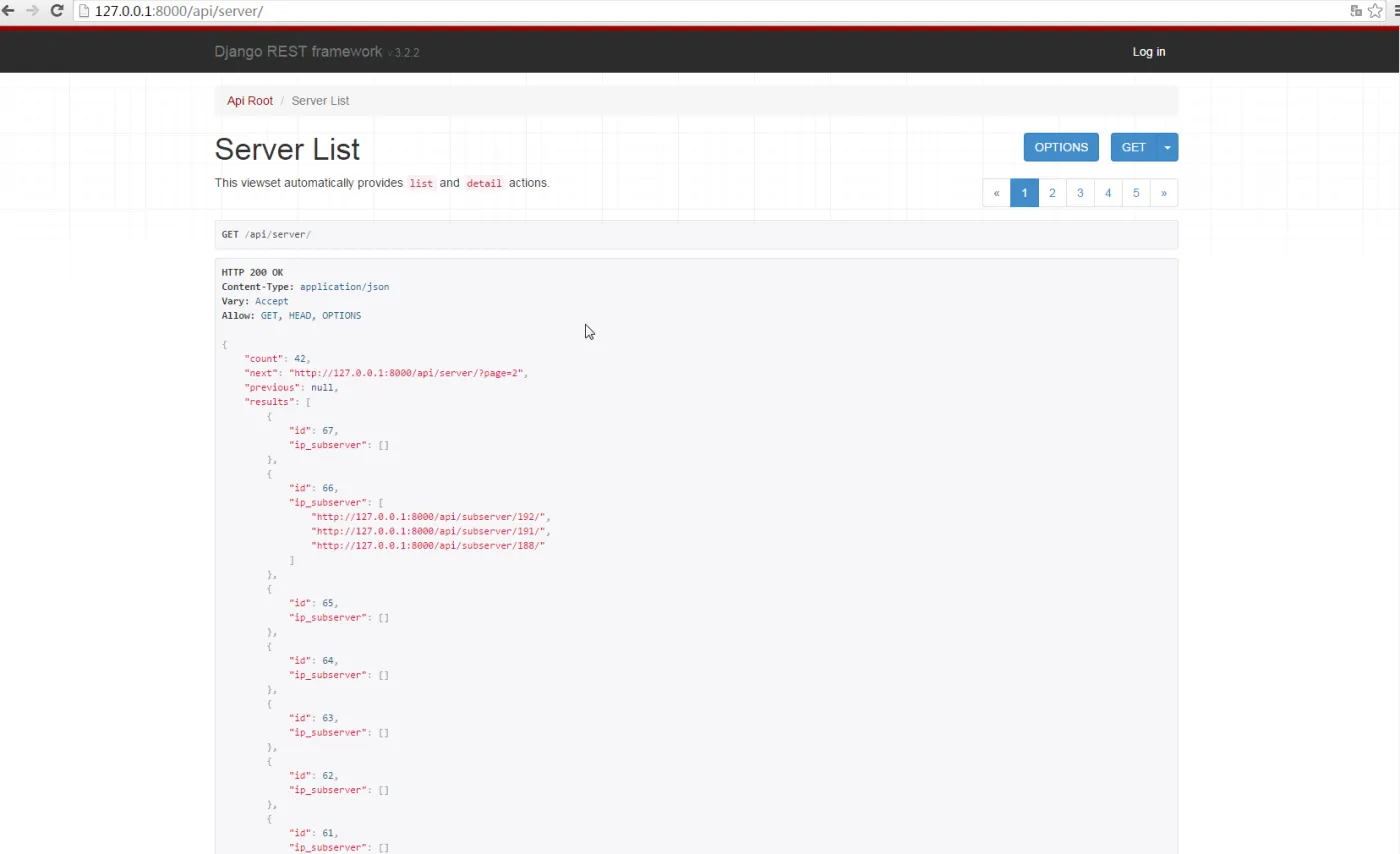Click the « previous page arrow

click(996, 193)
